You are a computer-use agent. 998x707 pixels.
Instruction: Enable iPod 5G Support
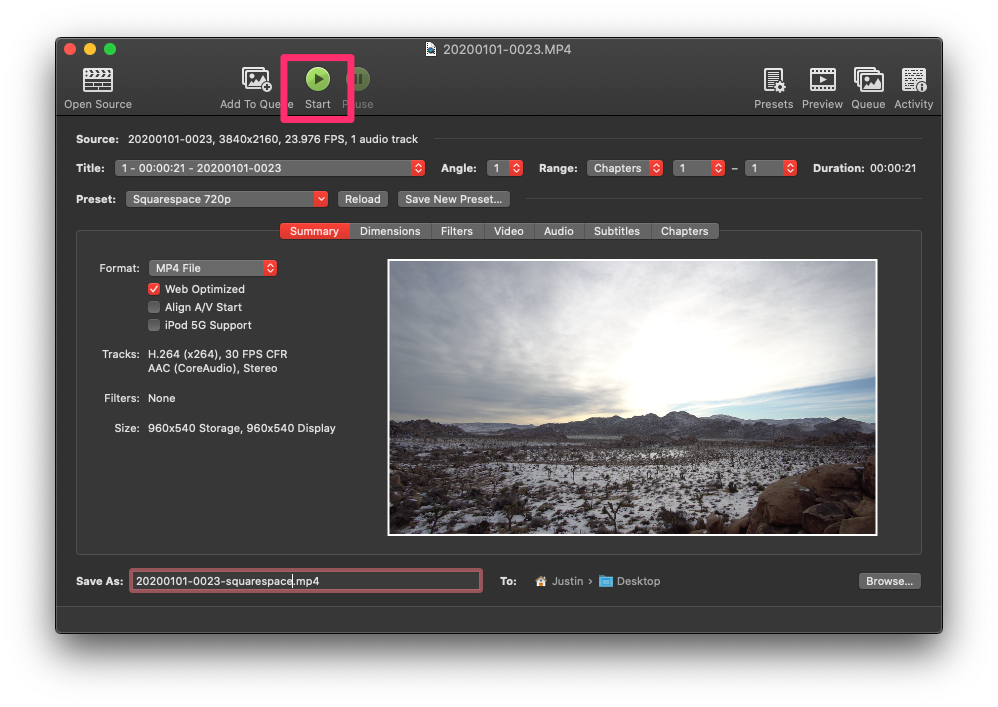tap(154, 325)
